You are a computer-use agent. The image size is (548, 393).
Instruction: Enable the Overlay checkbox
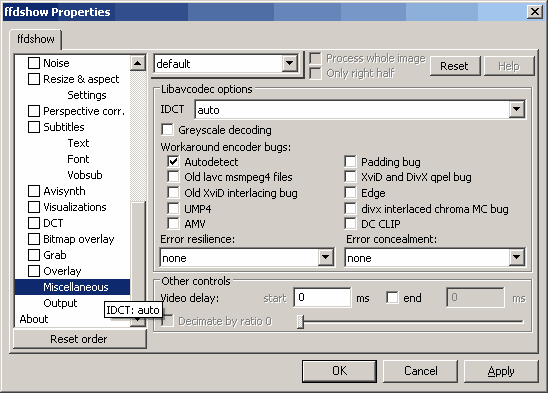pos(34,271)
